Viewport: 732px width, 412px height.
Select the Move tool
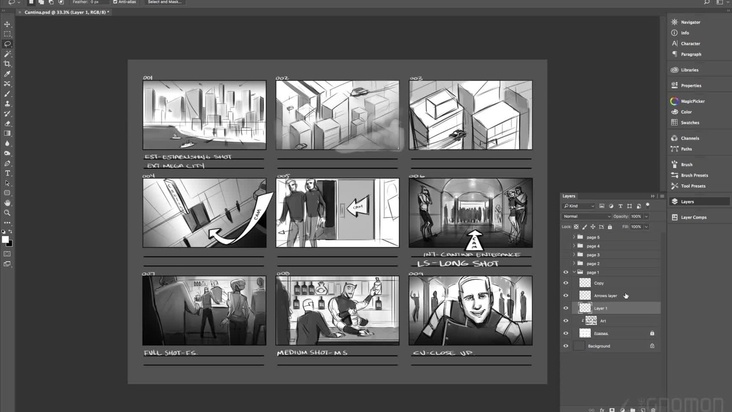pyautogui.click(x=7, y=24)
